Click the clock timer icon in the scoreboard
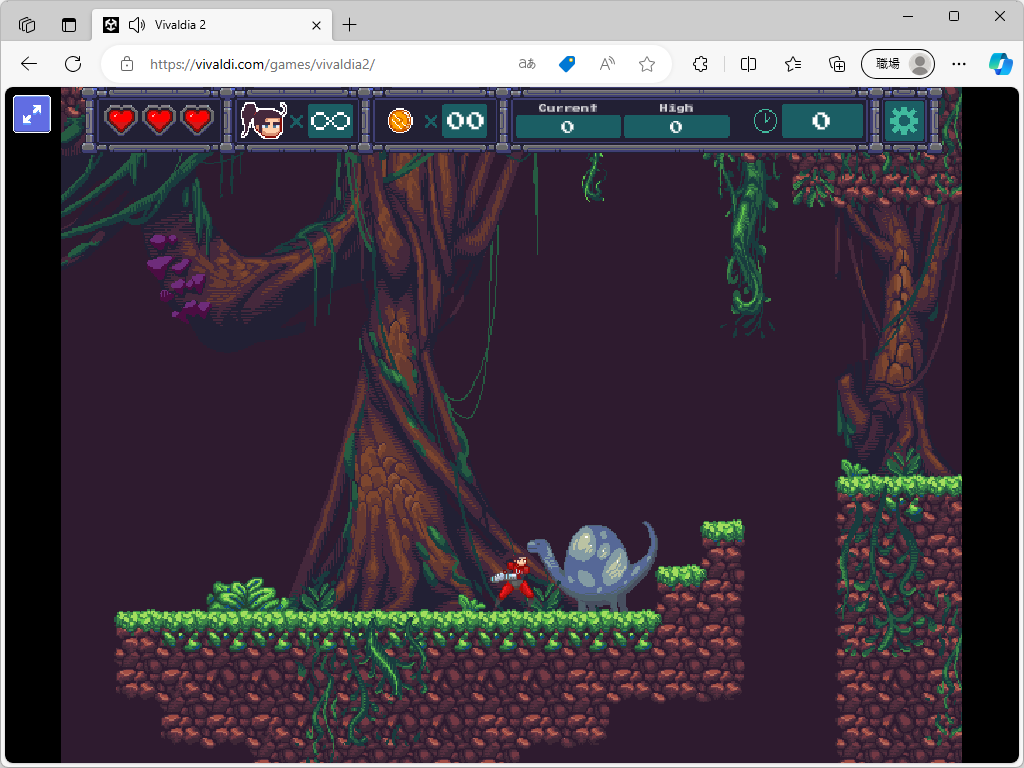 click(x=765, y=119)
